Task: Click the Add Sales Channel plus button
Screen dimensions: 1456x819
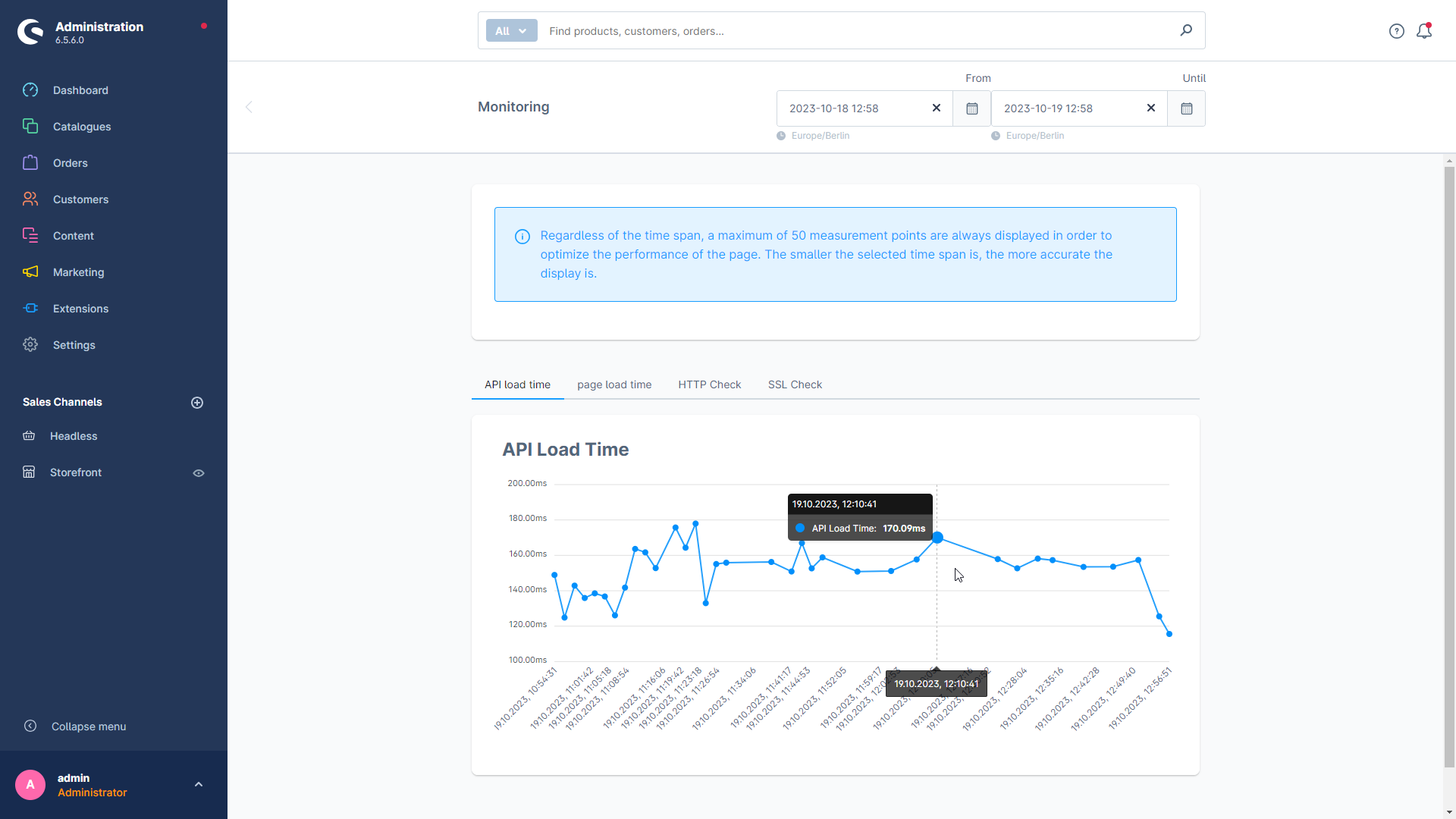Action: 197,402
